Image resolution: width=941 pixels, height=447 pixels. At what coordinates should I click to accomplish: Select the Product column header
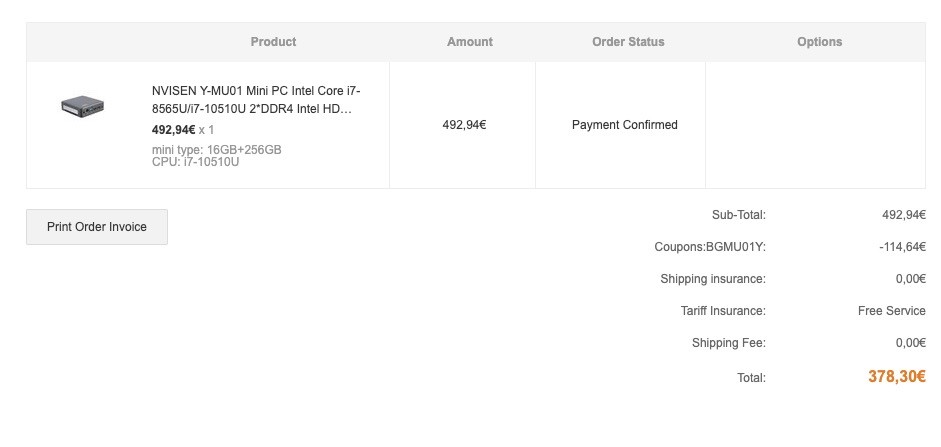click(x=273, y=42)
